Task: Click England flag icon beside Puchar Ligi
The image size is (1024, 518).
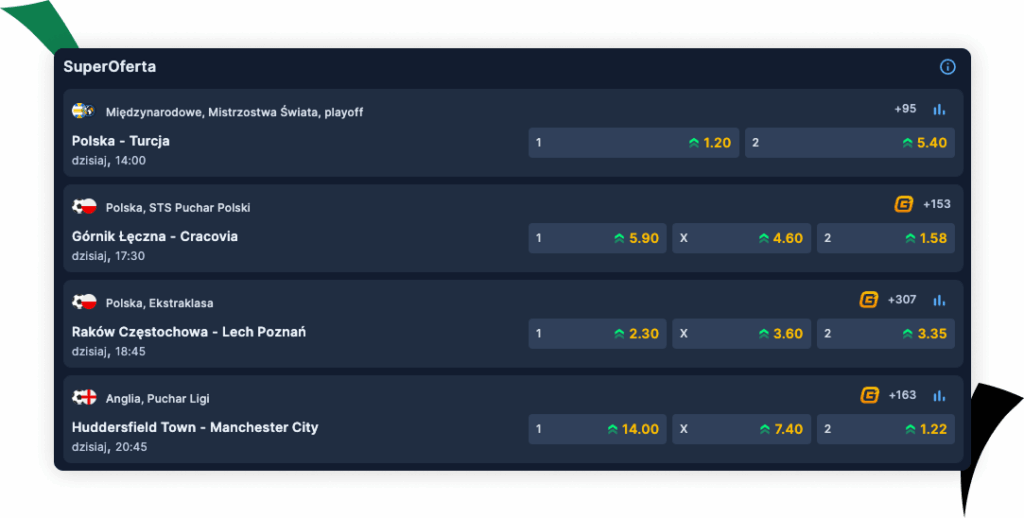Action: pyautogui.click(x=84, y=398)
